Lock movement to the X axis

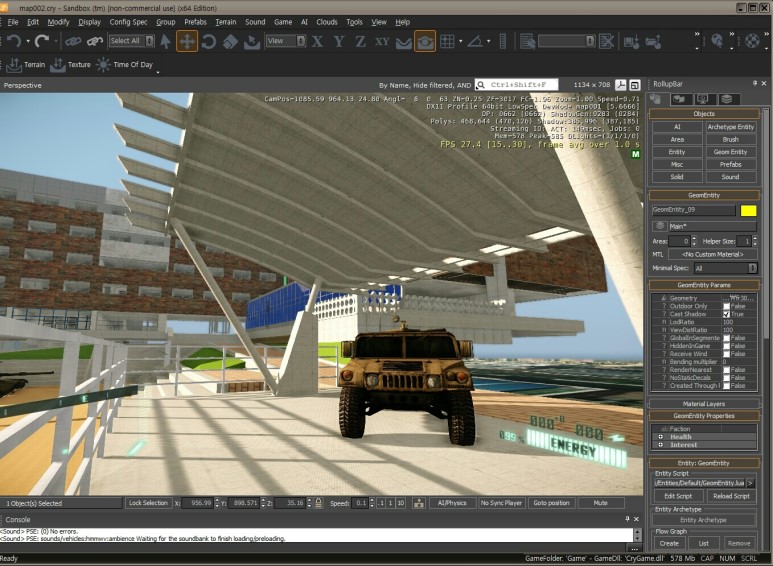pyautogui.click(x=317, y=41)
